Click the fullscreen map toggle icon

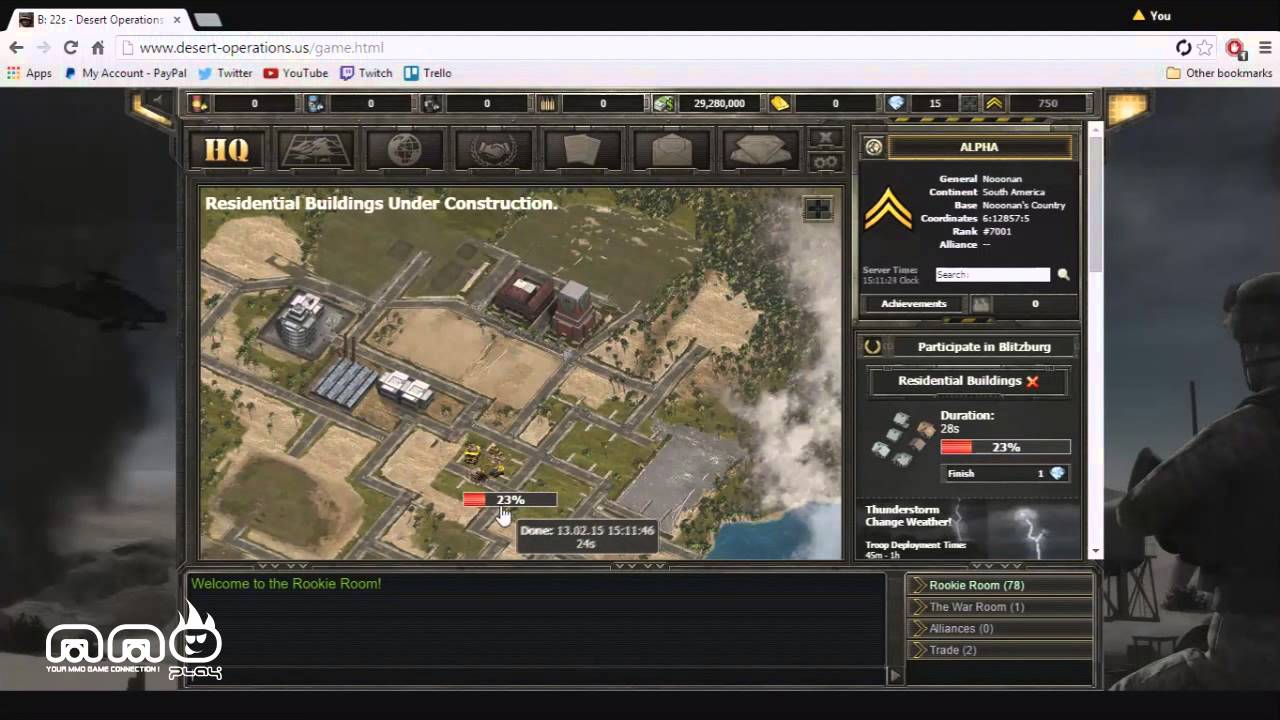pyautogui.click(x=818, y=208)
